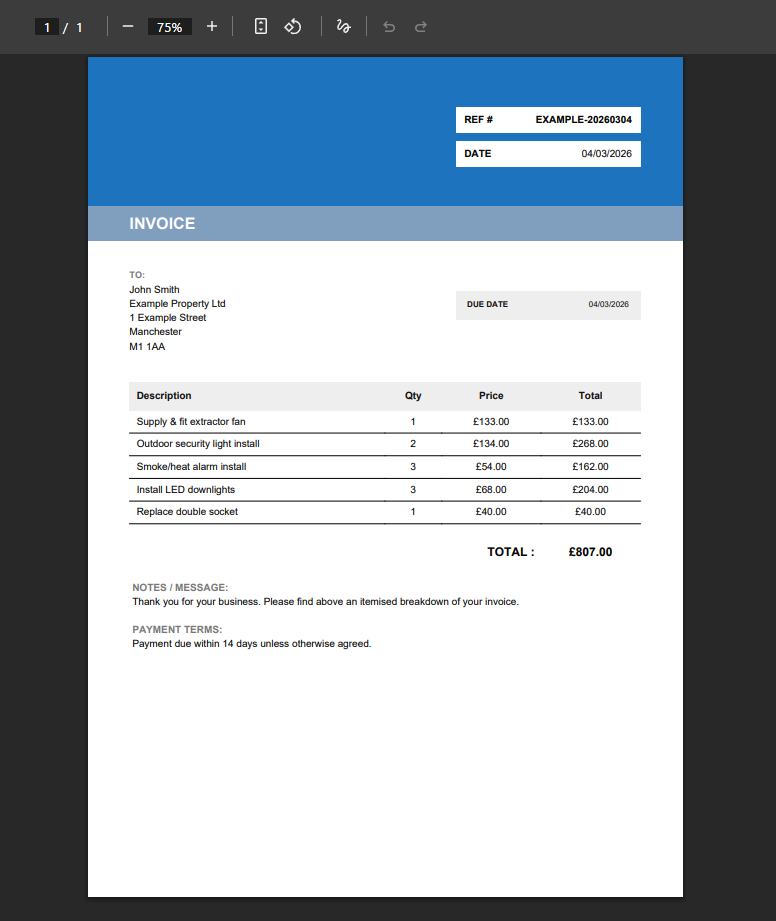Undo the last annotation
The image size is (776, 921).
pyautogui.click(x=389, y=27)
